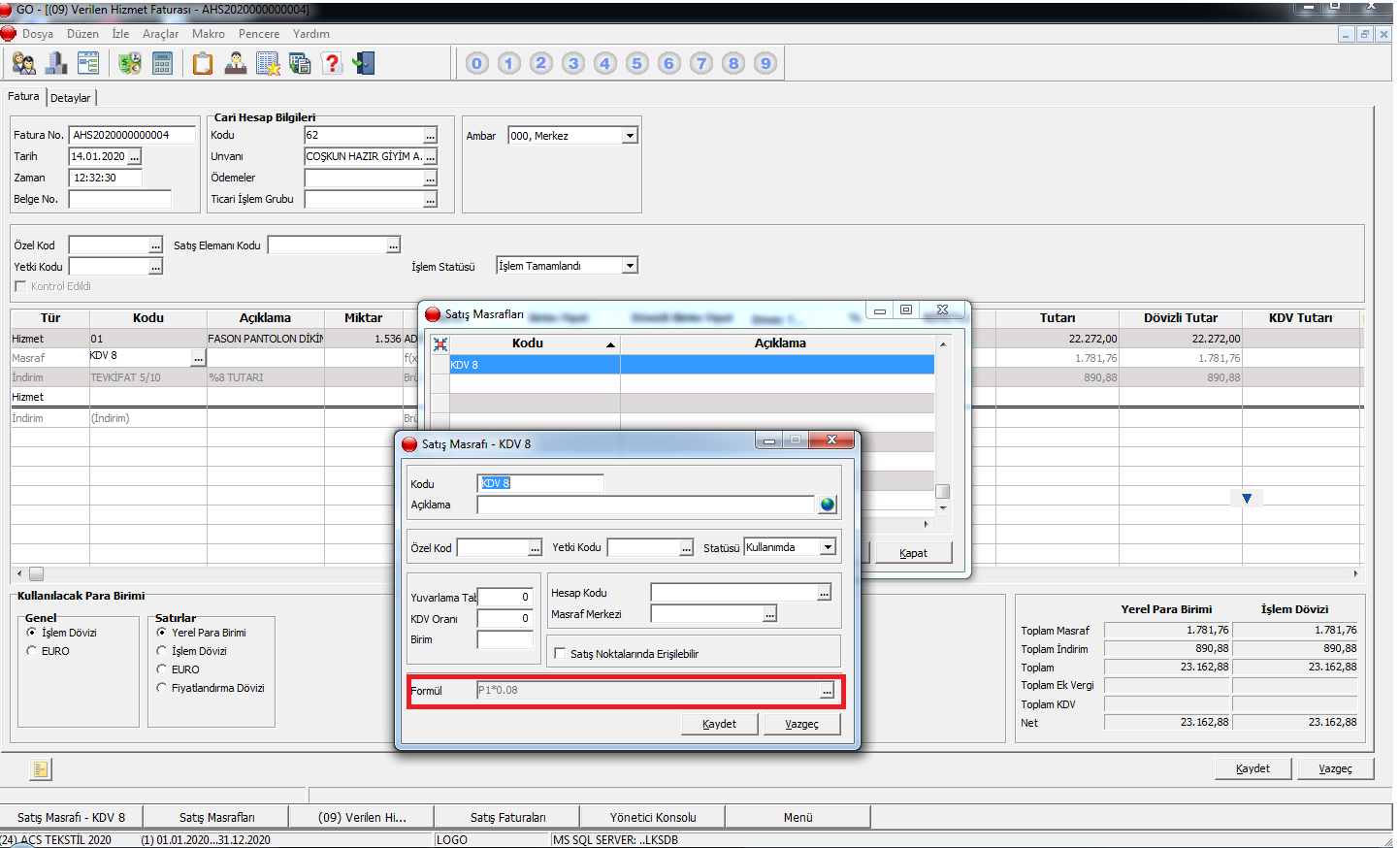The image size is (1400, 848).
Task: Click Kaydet in the Satış Masrafı dialog
Action: [x=719, y=724]
